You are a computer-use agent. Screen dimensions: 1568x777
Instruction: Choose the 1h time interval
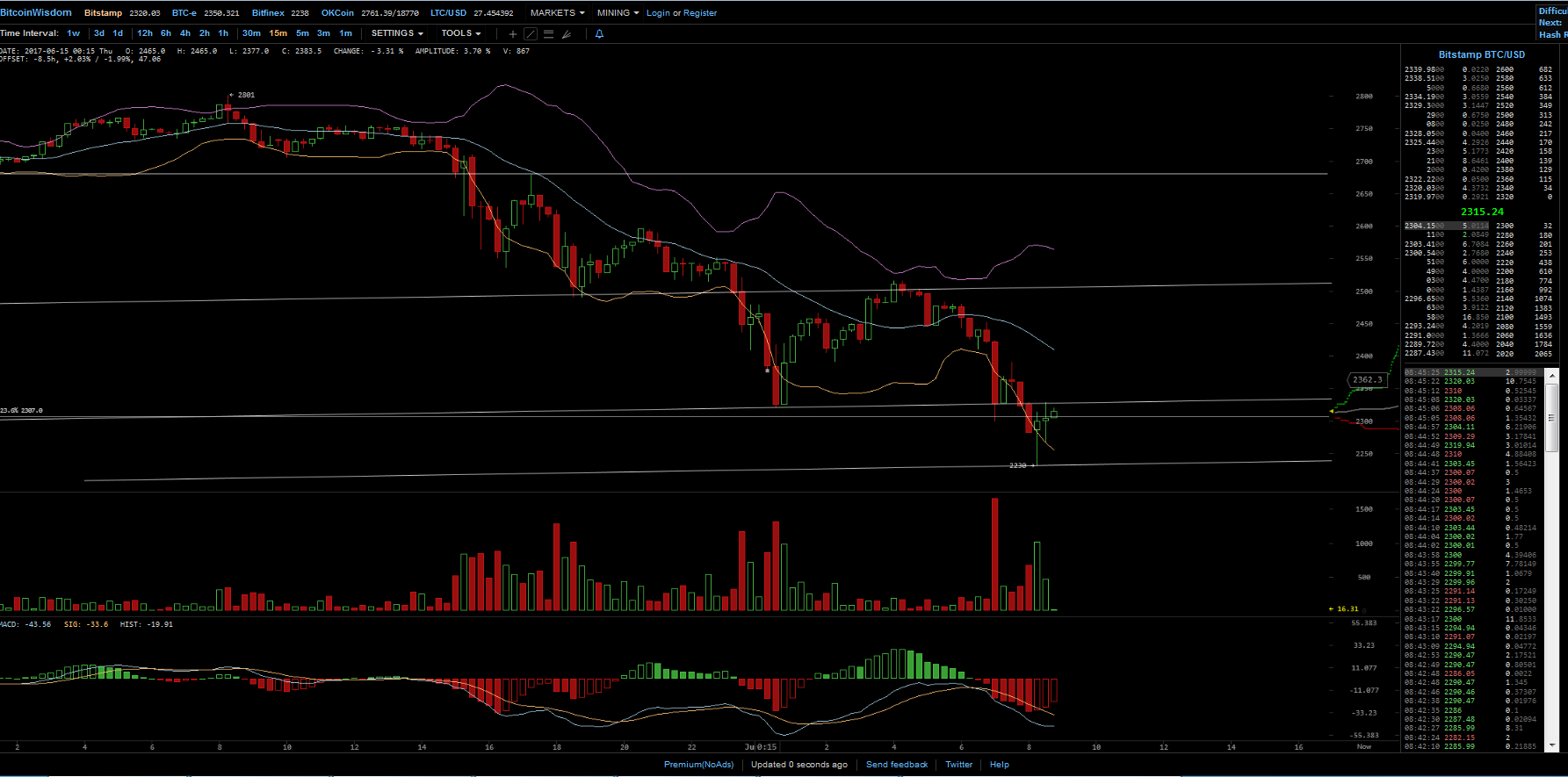[x=223, y=33]
